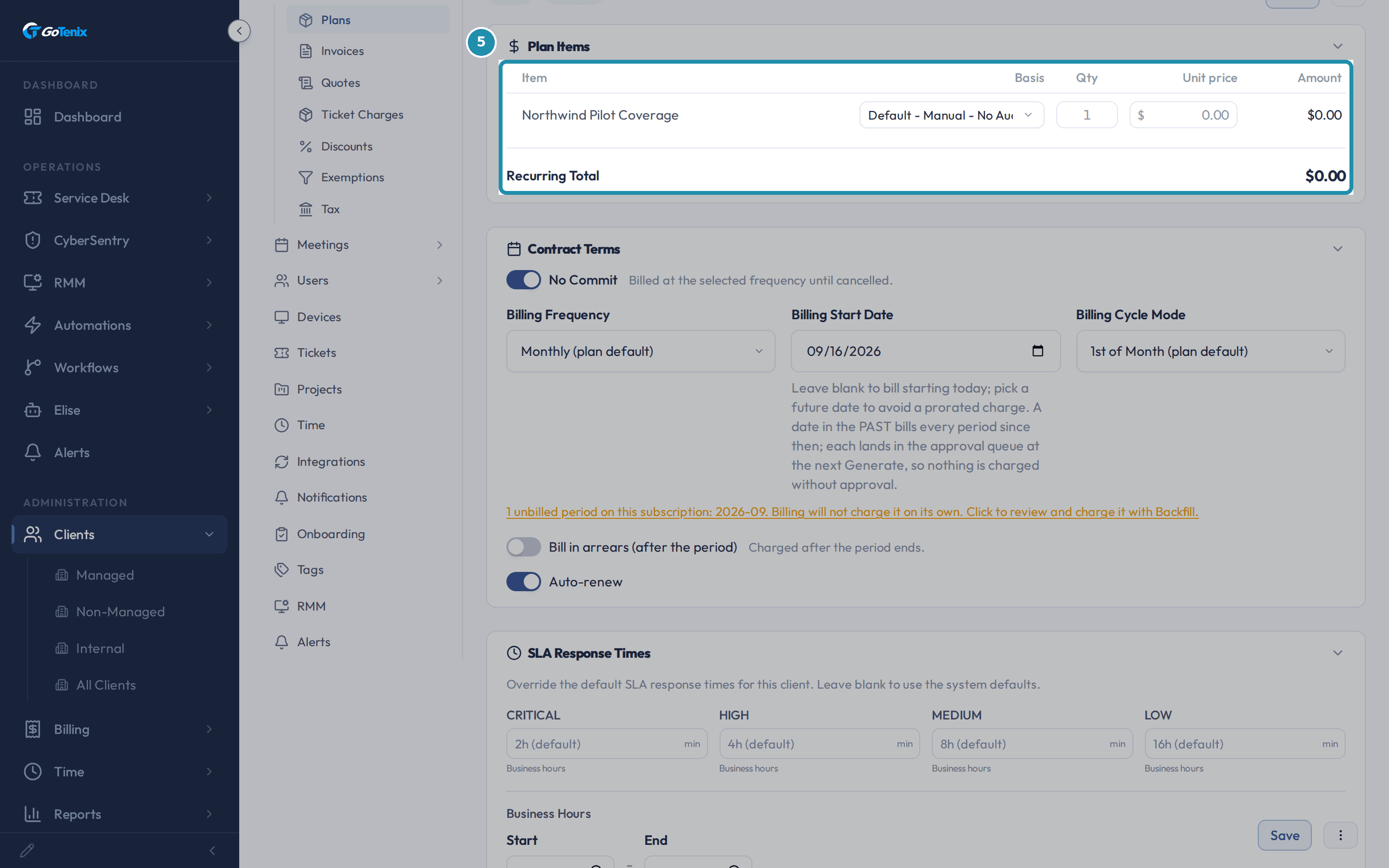Enable Bill in arrears toggle
This screenshot has width=1389, height=868.
(x=523, y=547)
